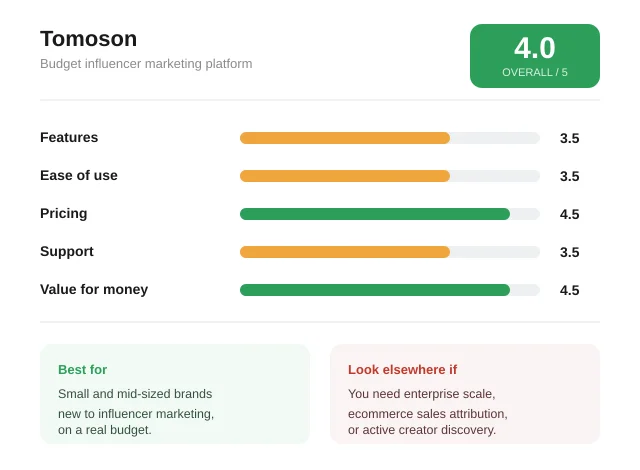Click the 3.5 score beside Features
The height and width of the screenshot is (470, 640).
click(x=569, y=138)
